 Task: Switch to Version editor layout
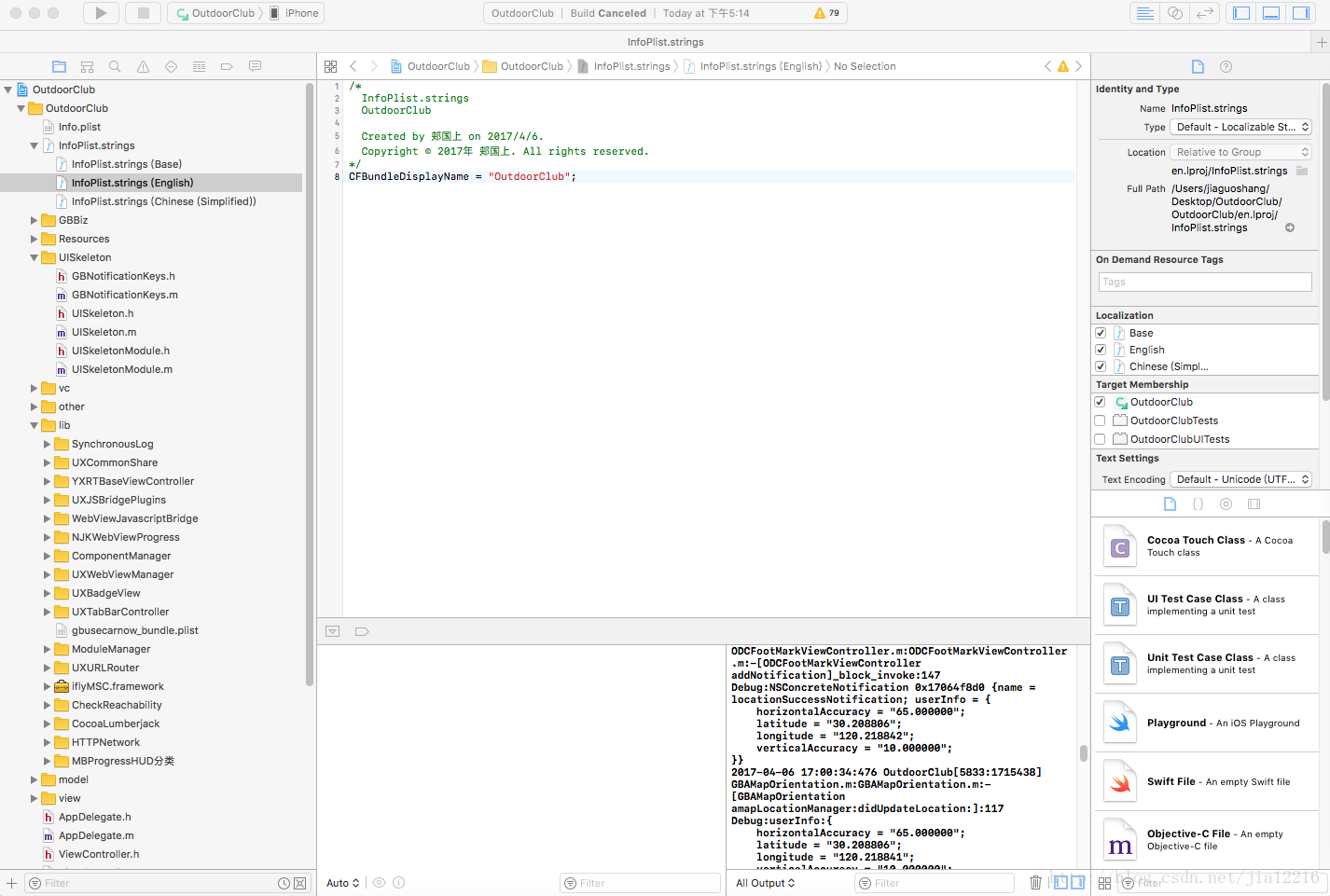[x=1205, y=13]
